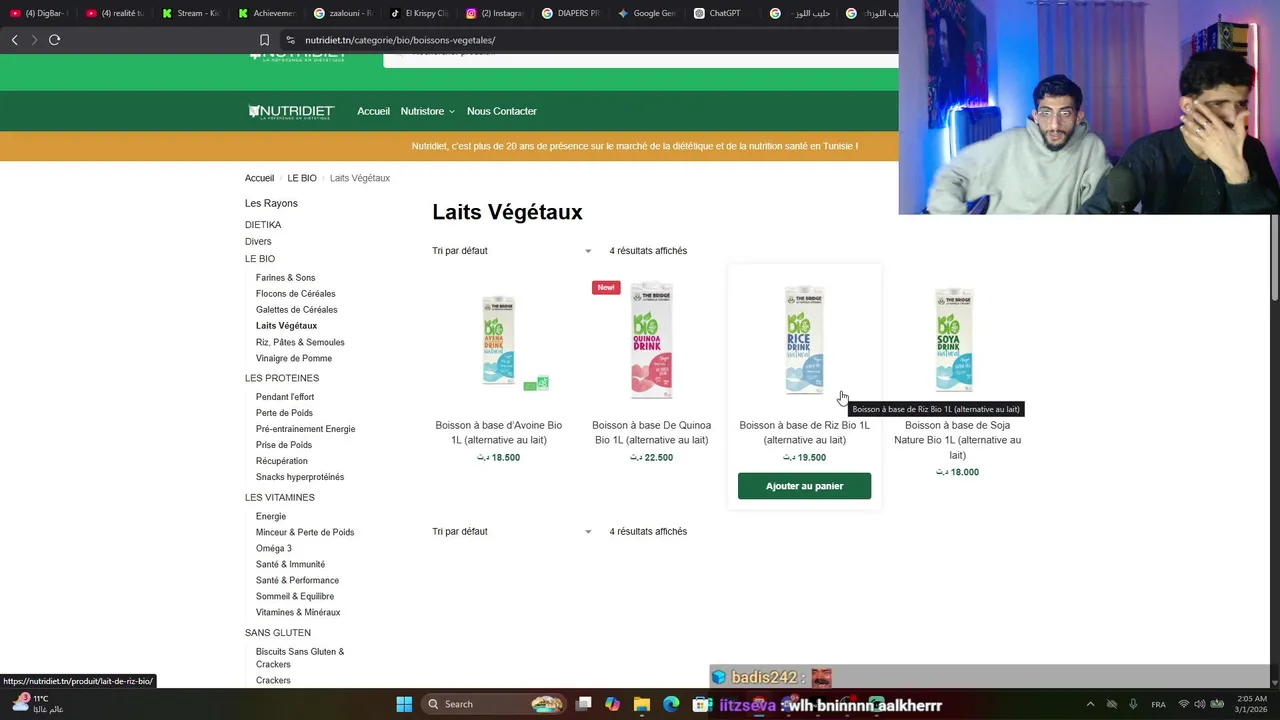Switch to the ChatGPT tab
Viewport: 1280px width, 720px height.
click(x=723, y=13)
